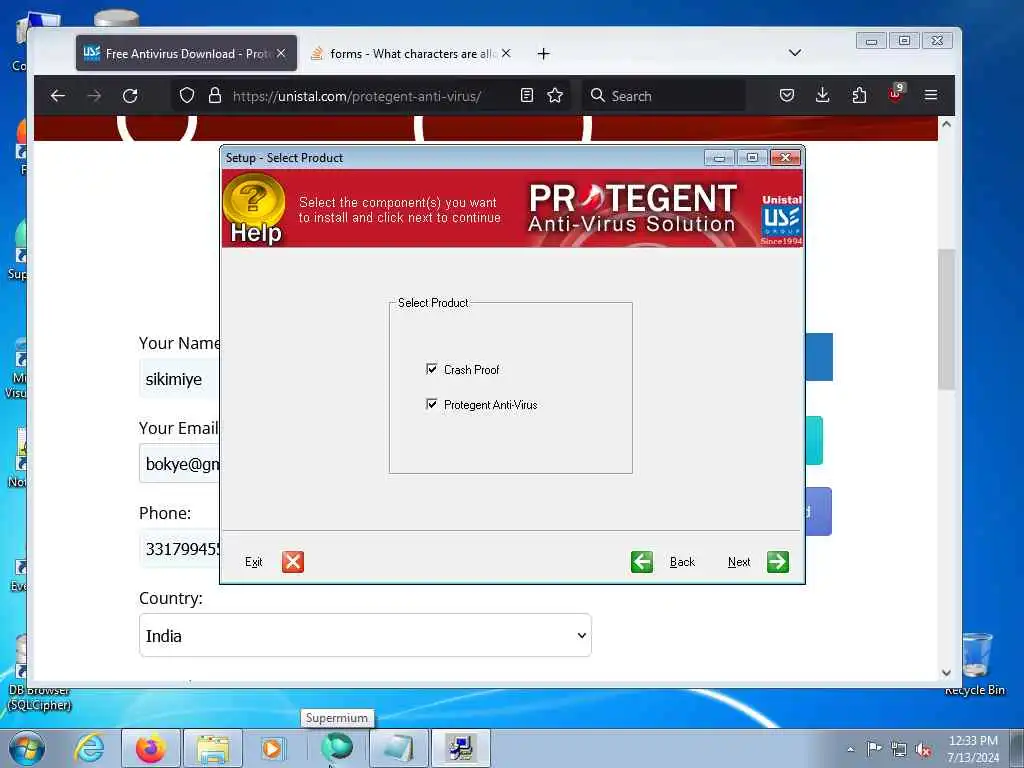Image resolution: width=1024 pixels, height=768 pixels.
Task: Expand the List all tabs chevron
Action: click(x=795, y=53)
